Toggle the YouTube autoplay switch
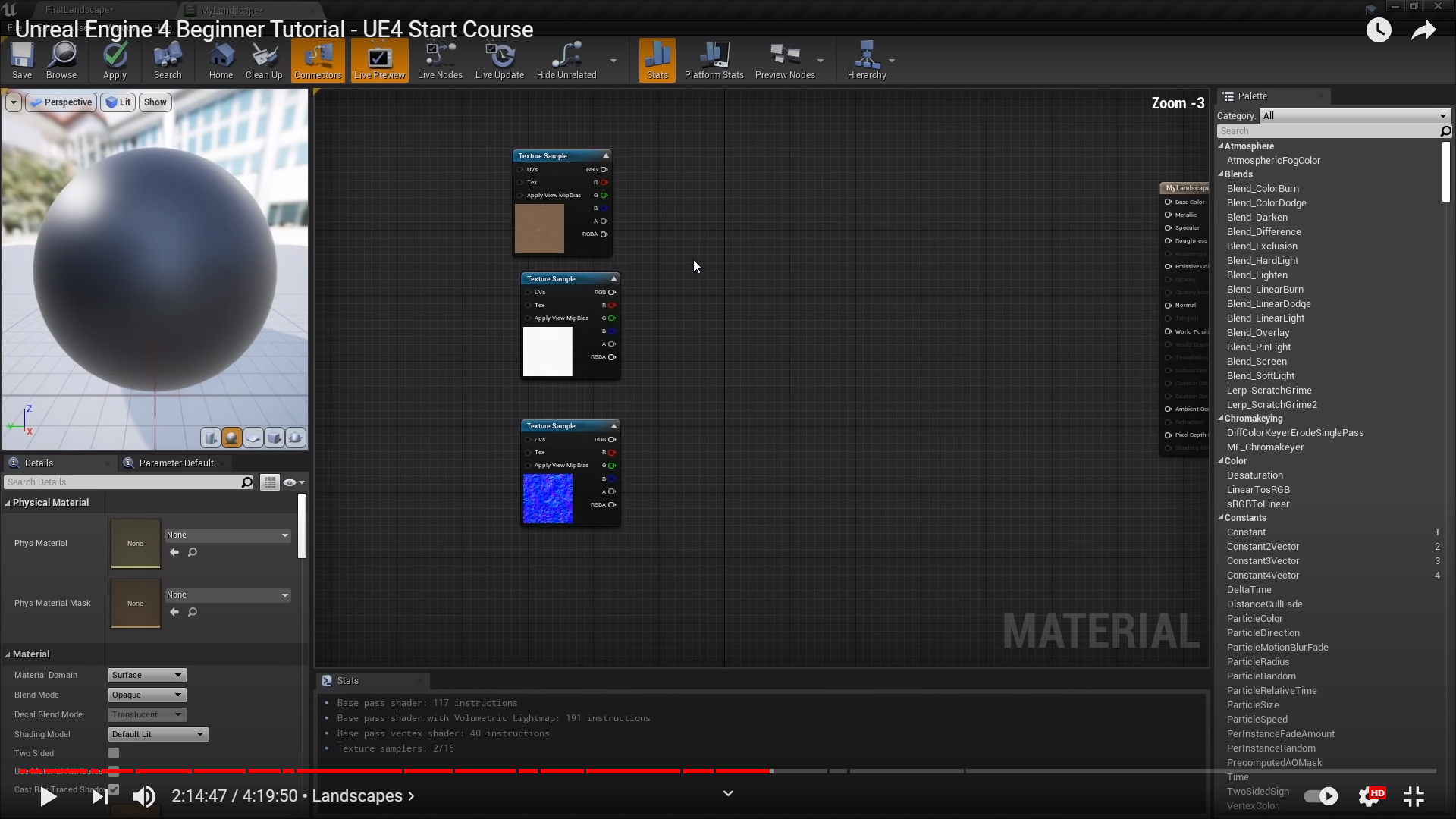 [1320, 795]
